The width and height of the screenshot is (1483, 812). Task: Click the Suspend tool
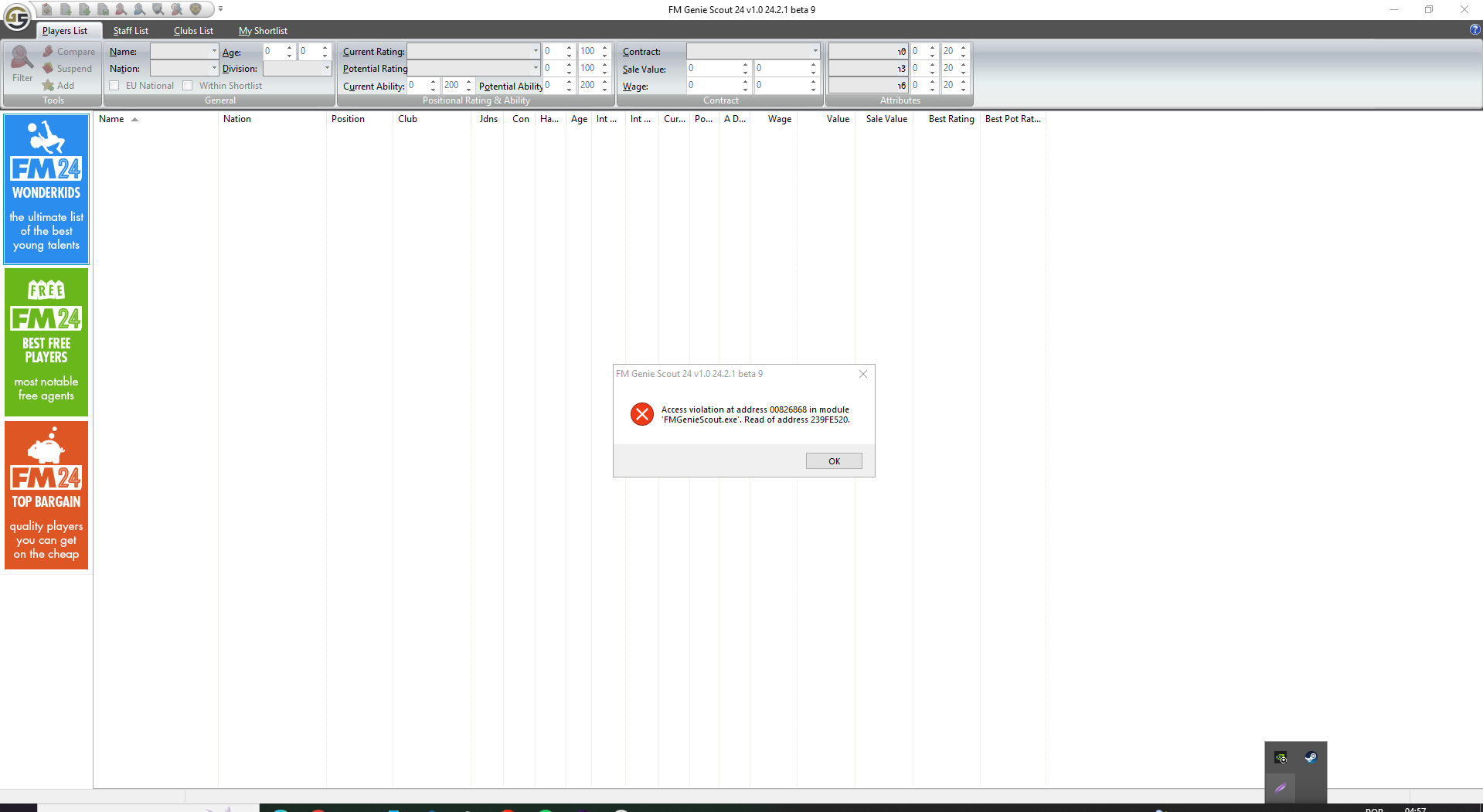point(67,69)
